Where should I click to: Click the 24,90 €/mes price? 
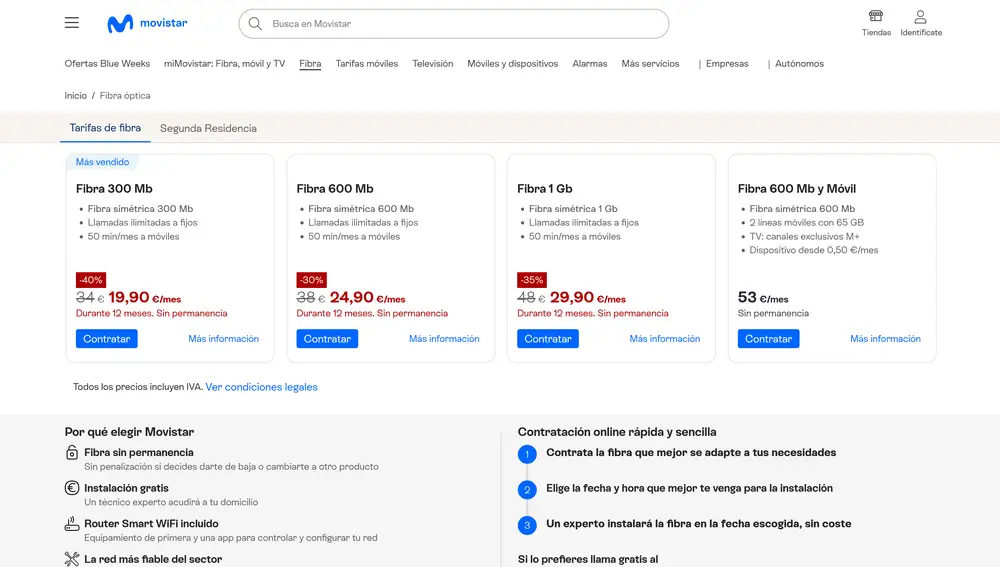click(367, 298)
